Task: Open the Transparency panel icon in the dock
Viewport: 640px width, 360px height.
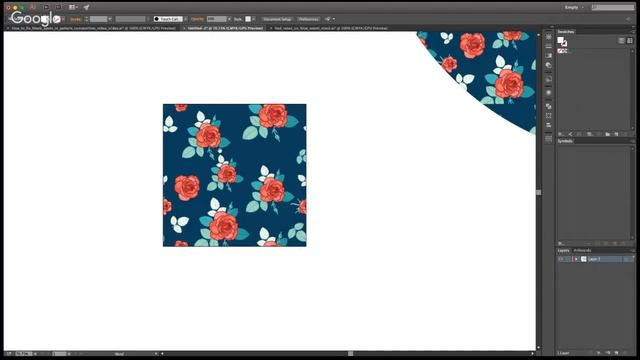Action: tap(549, 65)
